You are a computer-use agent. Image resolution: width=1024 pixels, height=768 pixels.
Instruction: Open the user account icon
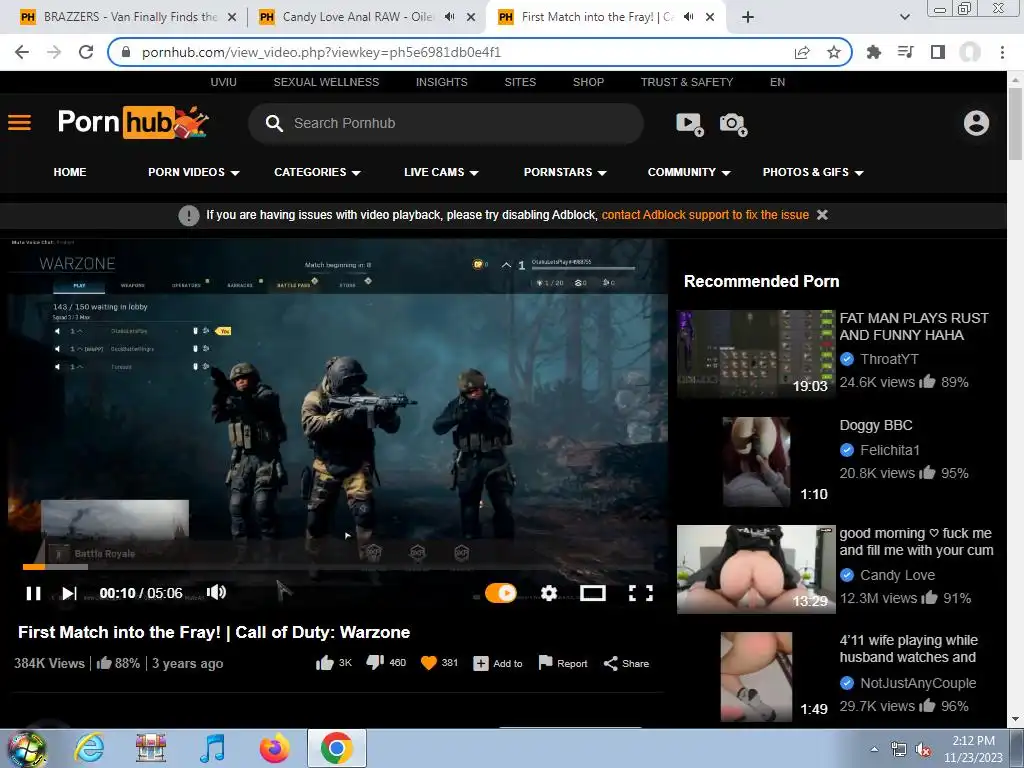[x=976, y=123]
